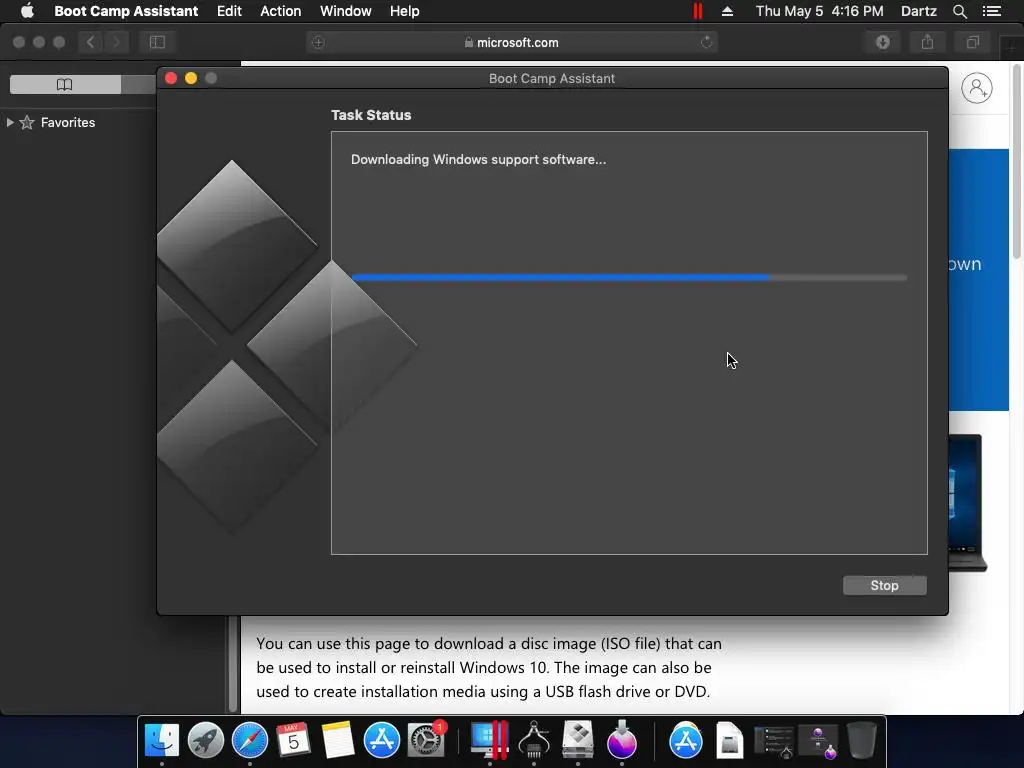Click the blue download progress bar
This screenshot has height=768, width=1024.
[x=629, y=278]
